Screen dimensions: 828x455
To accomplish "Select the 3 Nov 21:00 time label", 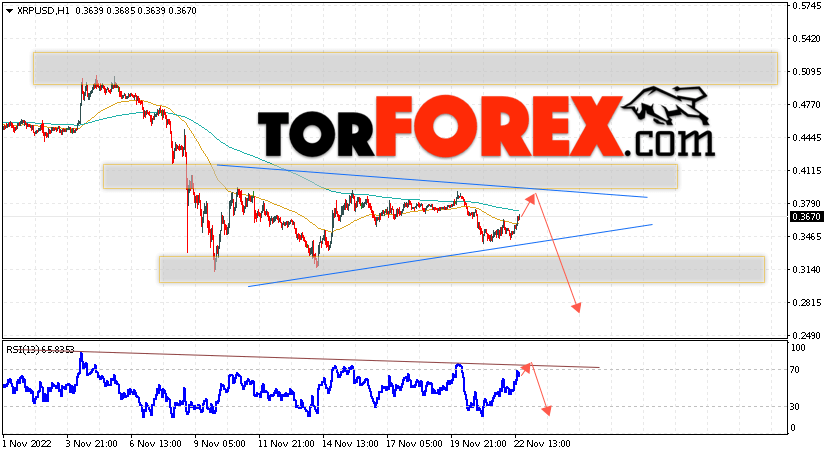I will coord(91,444).
